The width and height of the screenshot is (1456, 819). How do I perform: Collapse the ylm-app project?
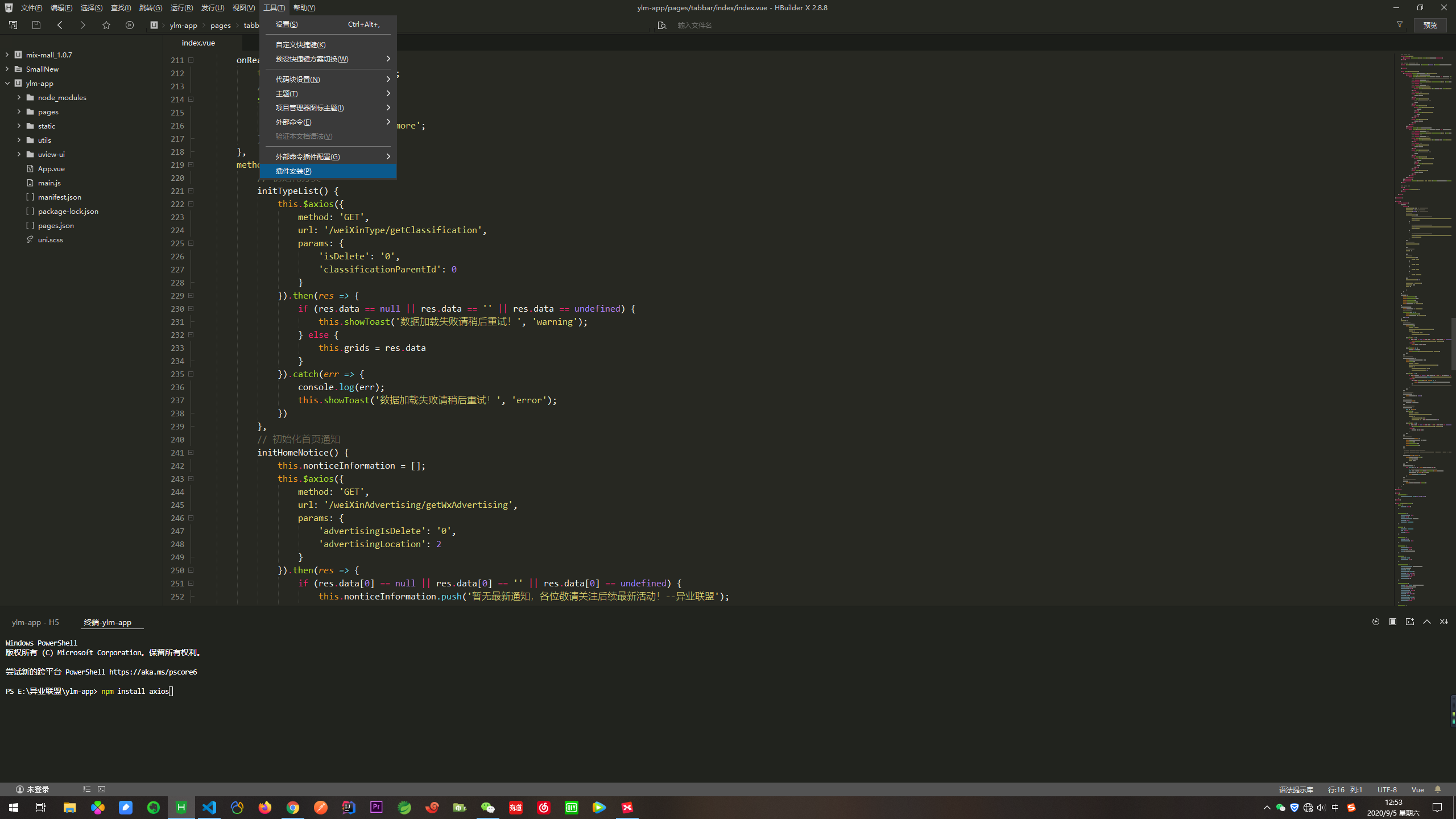(7, 83)
